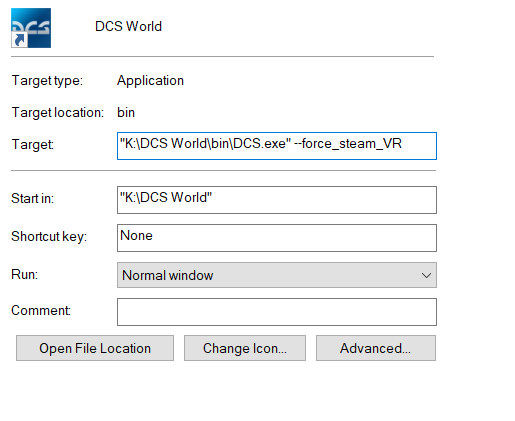
Task: Click the Run: label
Action: 24,274
